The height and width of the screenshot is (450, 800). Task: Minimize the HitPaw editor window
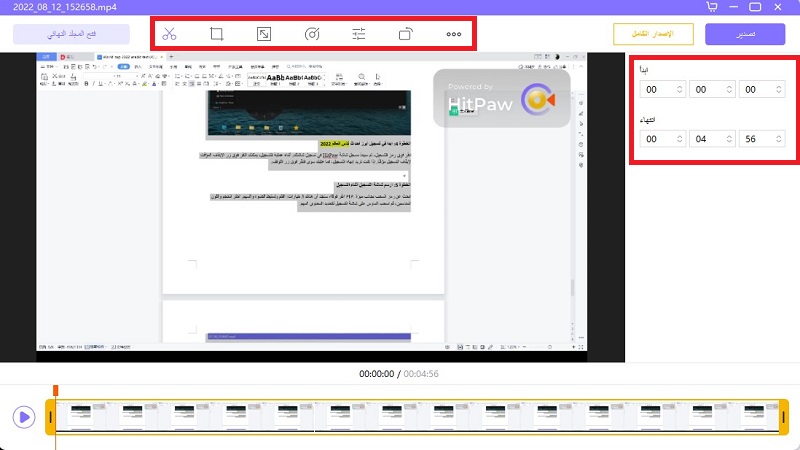coord(734,7)
